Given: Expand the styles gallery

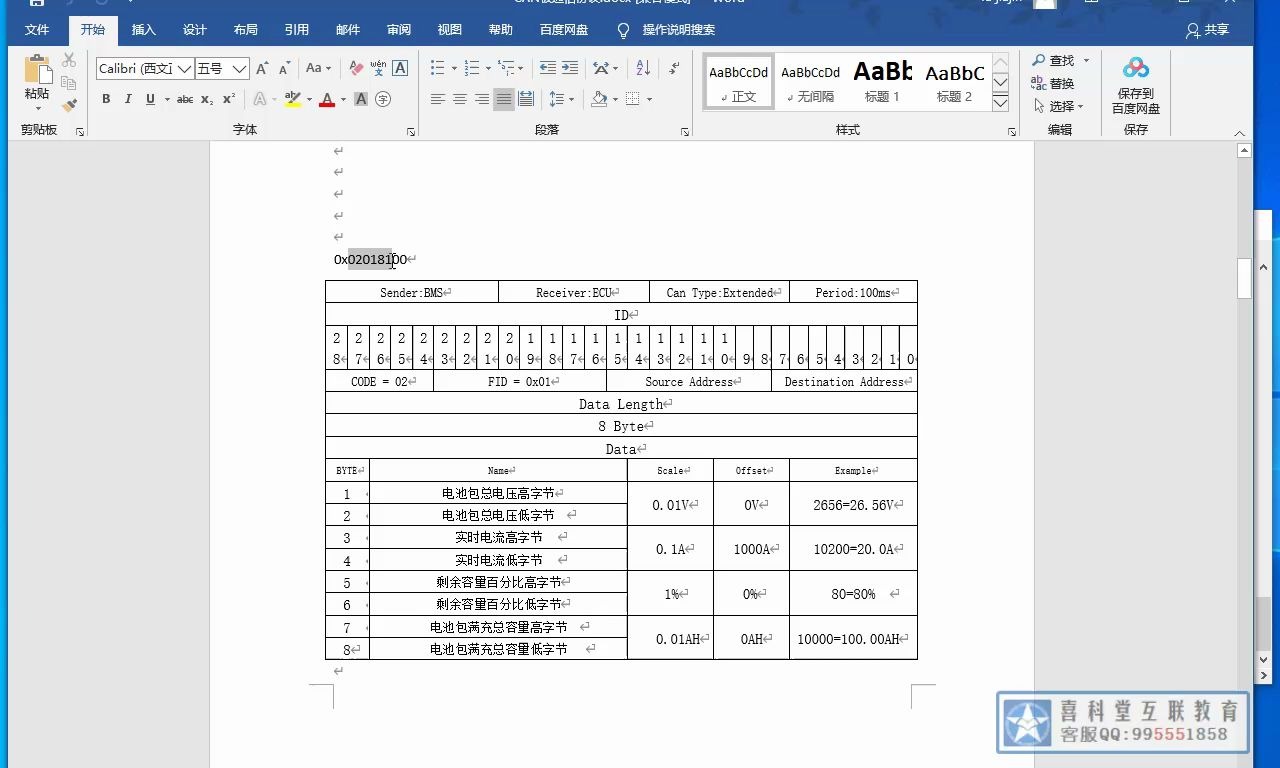Looking at the screenshot, I should tap(1001, 103).
